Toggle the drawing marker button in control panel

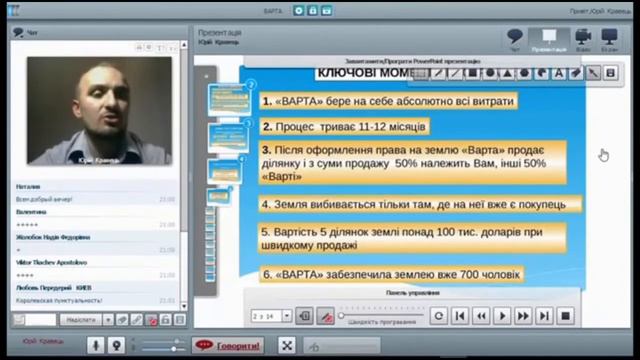[x=326, y=316]
